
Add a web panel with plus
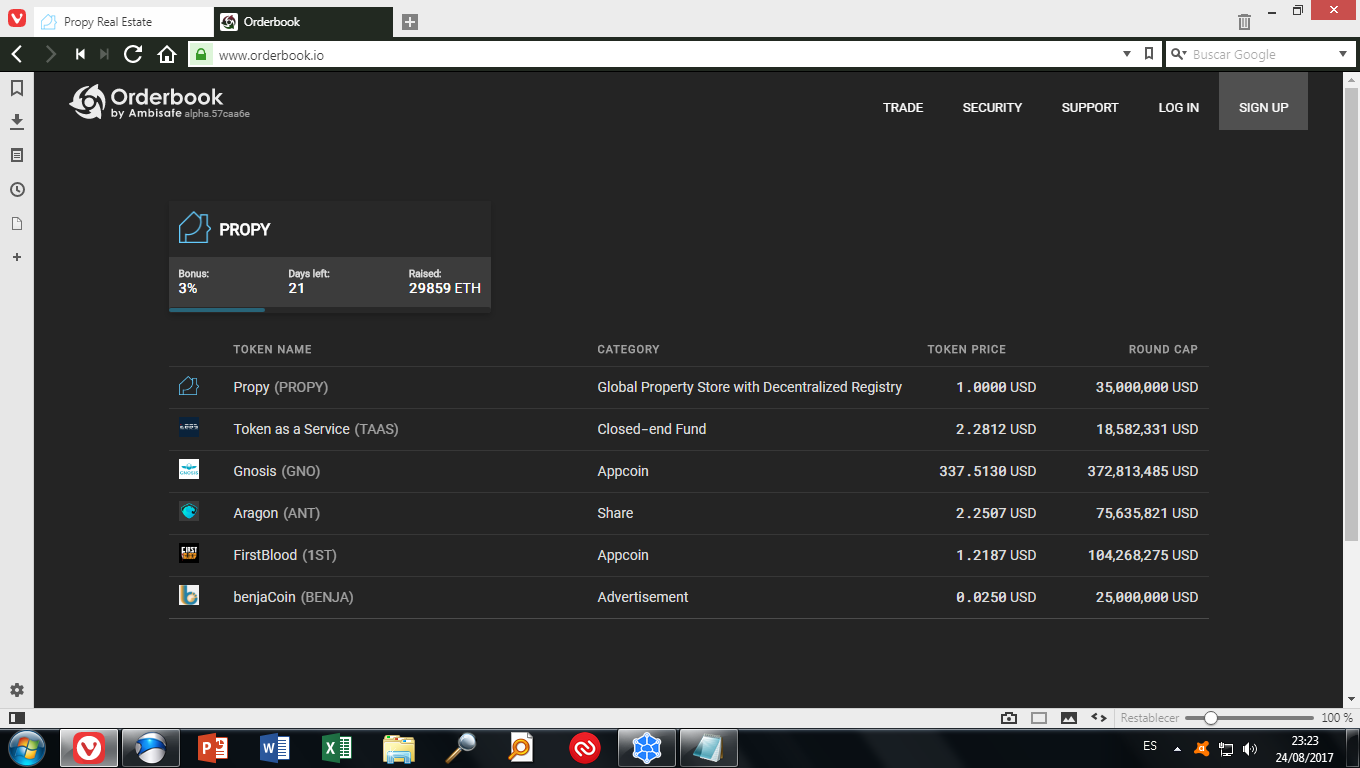pyautogui.click(x=17, y=257)
